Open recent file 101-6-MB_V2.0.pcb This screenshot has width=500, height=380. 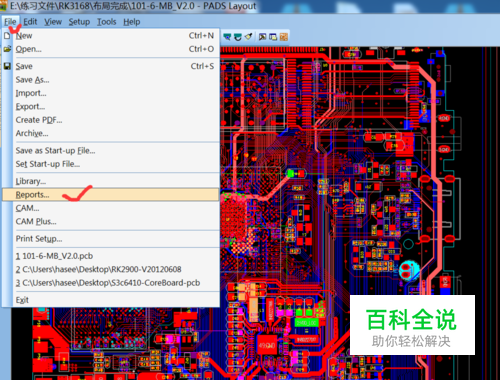coord(111,256)
